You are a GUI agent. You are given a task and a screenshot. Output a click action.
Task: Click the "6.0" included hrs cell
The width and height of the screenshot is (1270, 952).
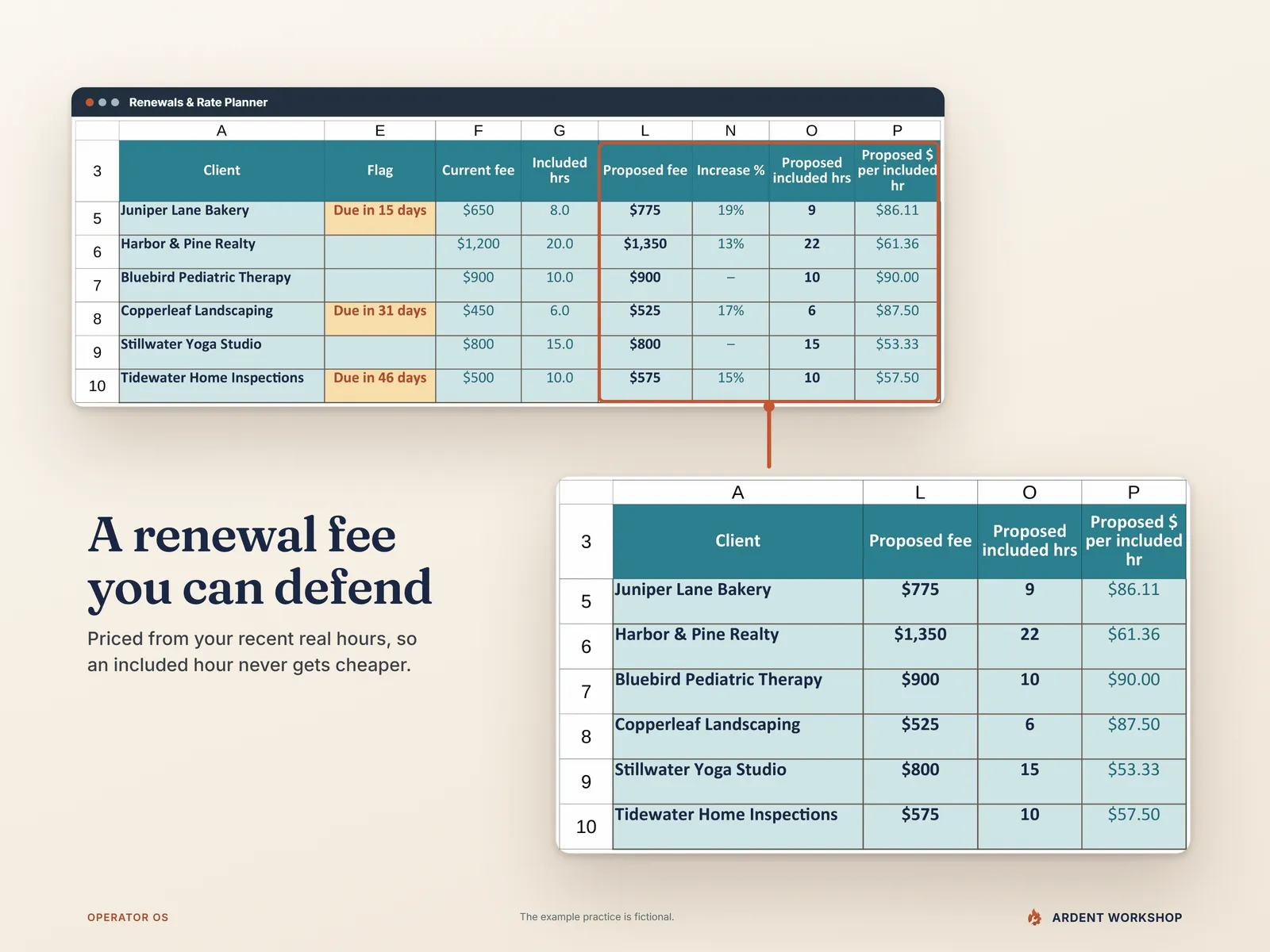pyautogui.click(x=560, y=319)
